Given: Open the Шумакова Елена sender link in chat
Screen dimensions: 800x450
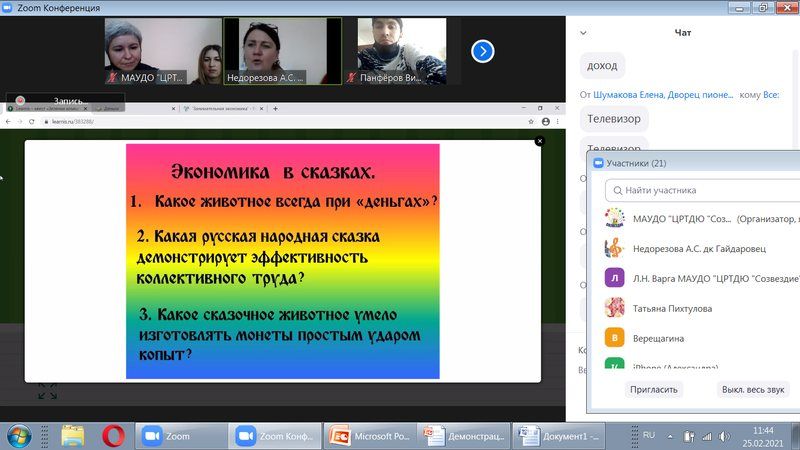Looking at the screenshot, I should tap(663, 94).
